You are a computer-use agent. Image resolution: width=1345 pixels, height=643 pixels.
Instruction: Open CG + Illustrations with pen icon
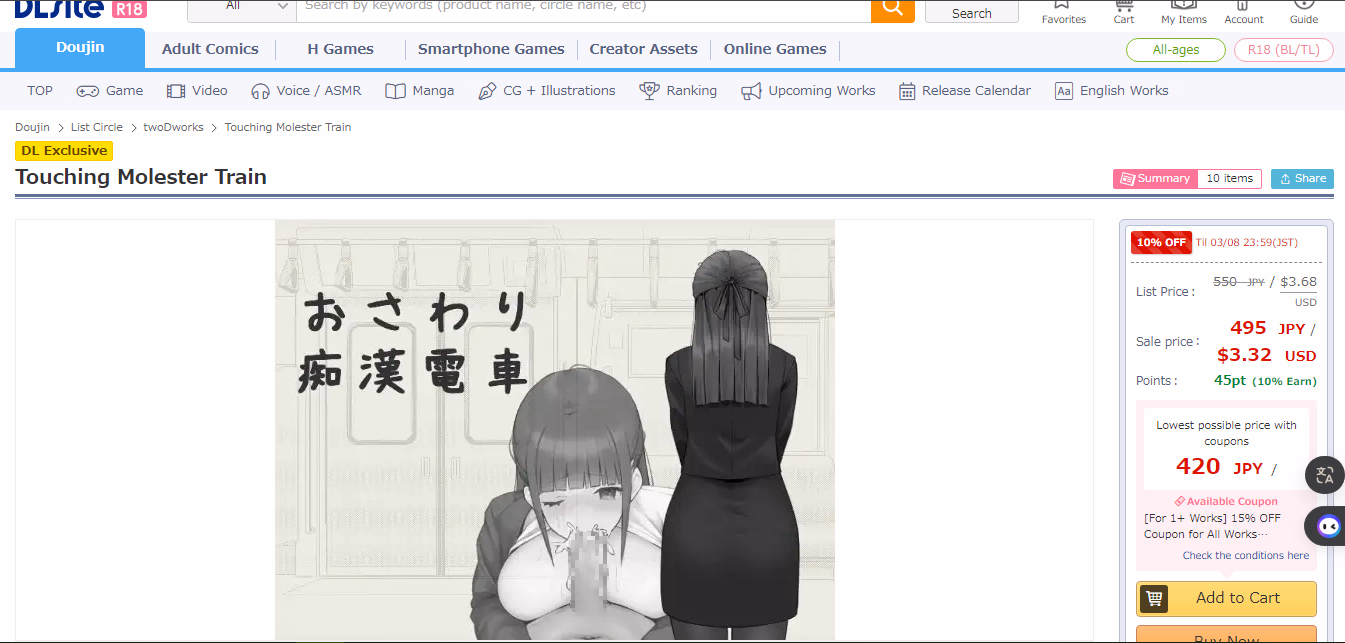pos(547,90)
